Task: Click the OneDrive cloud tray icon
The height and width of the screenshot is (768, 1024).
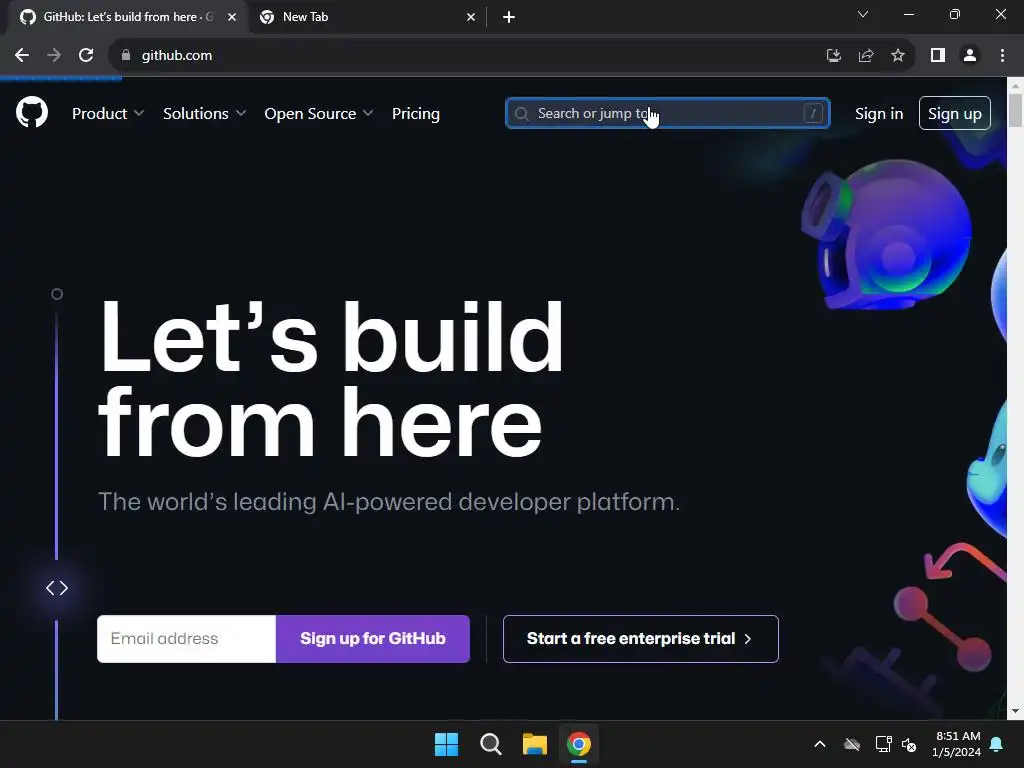Action: [x=852, y=744]
